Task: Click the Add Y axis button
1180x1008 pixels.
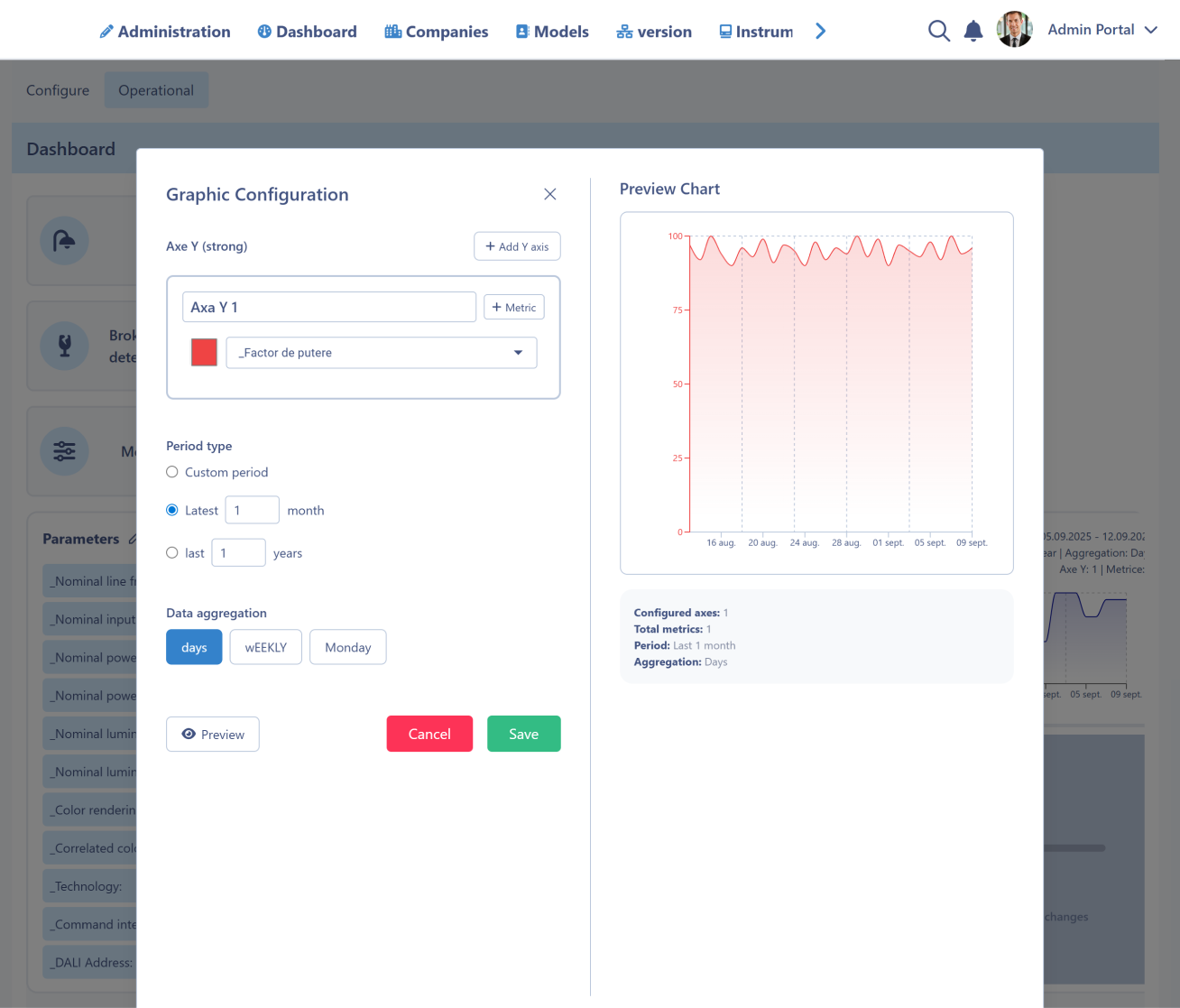Action: [517, 246]
